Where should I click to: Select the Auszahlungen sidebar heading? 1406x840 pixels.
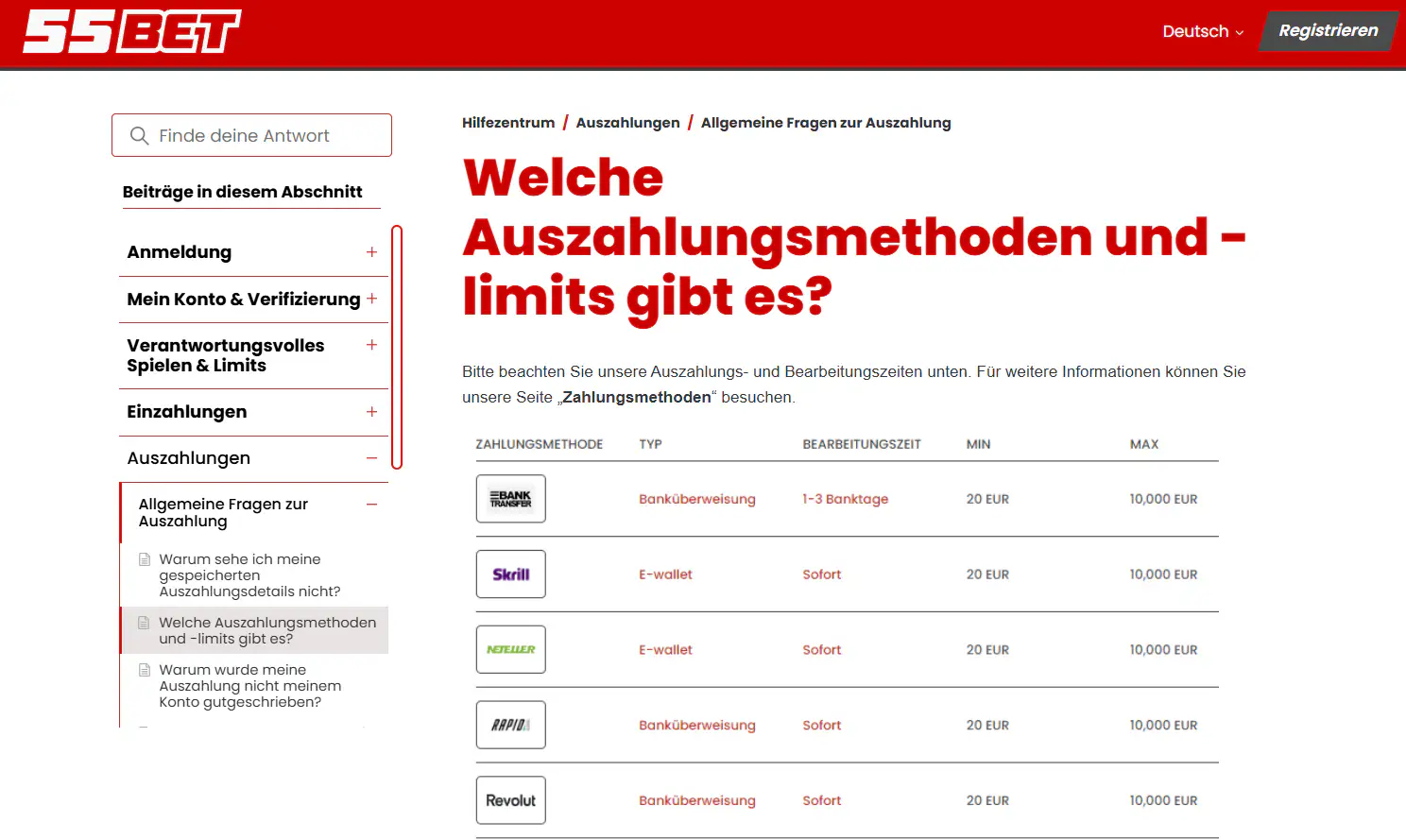(189, 458)
